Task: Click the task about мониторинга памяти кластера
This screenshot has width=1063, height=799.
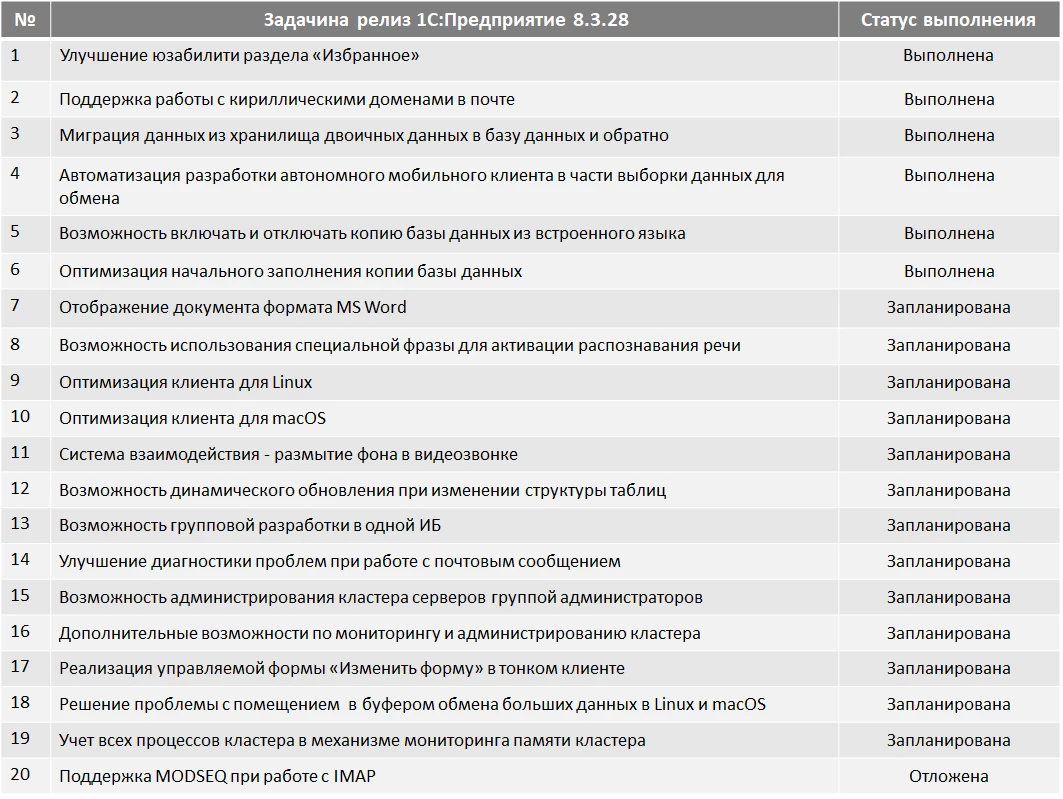Action: (352, 740)
